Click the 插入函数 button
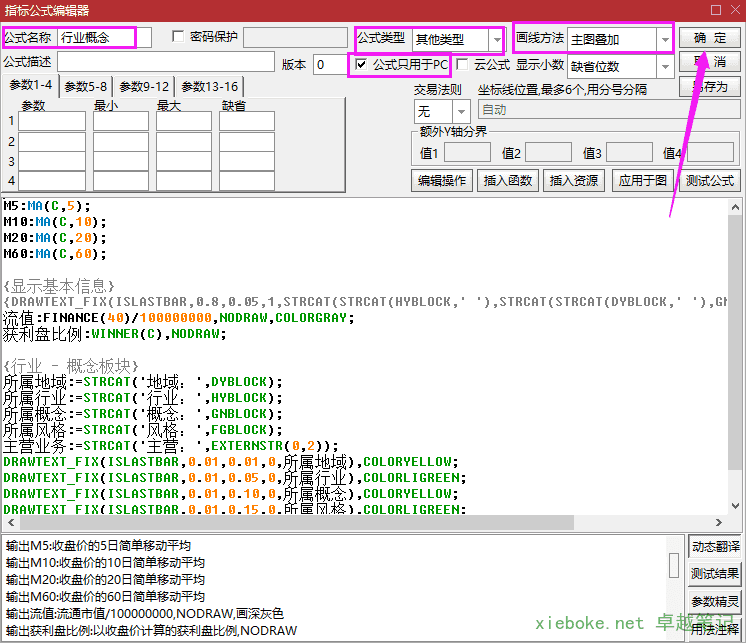 coord(508,181)
